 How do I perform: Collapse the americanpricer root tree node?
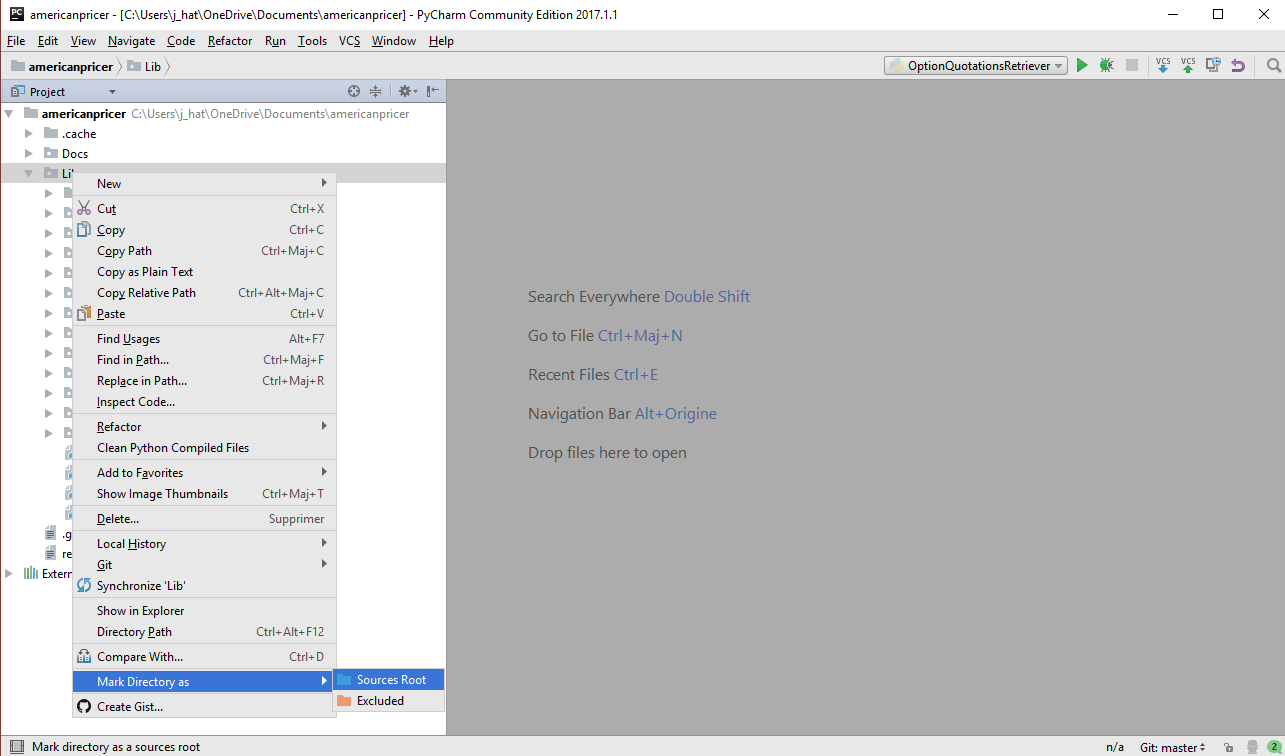(9, 113)
